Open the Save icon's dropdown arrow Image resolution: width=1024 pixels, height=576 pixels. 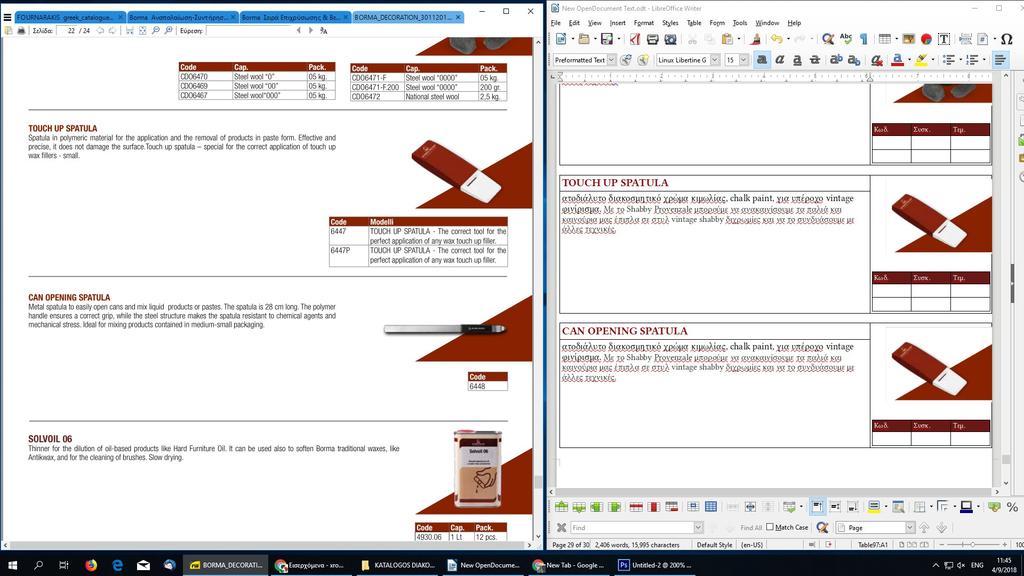tap(618, 40)
